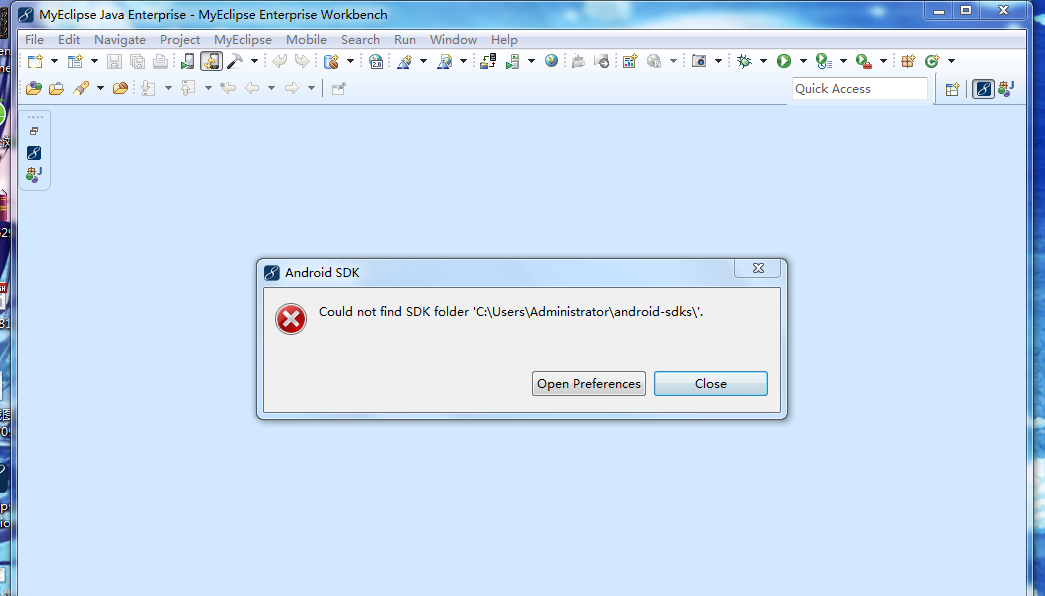The height and width of the screenshot is (596, 1045).
Task: Click the highlighted mobile sync phone icon
Action: 211,61
